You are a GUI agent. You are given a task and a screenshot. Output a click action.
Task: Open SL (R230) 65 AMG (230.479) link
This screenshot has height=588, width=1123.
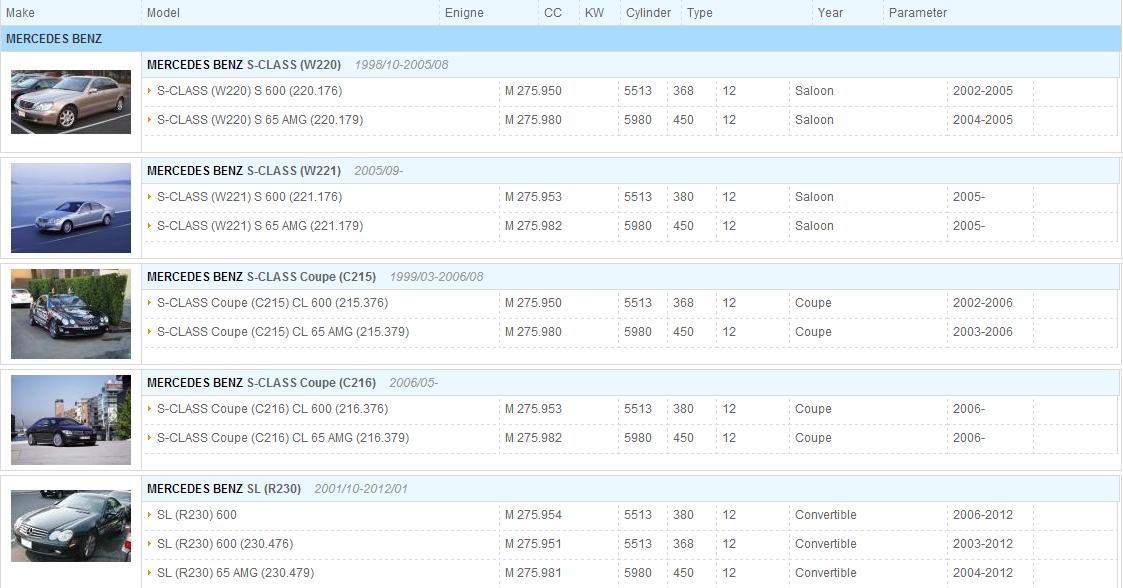click(x=236, y=572)
